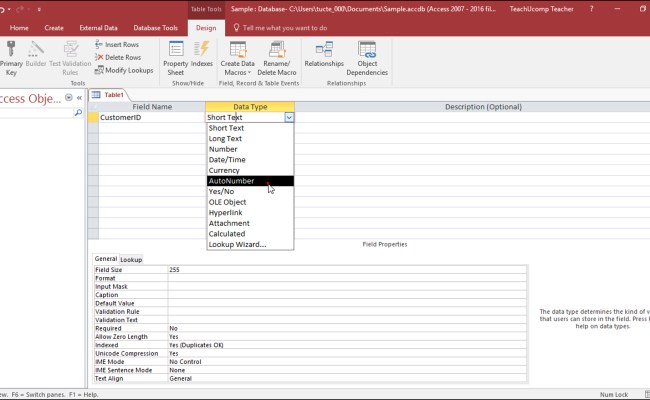Click the Allow Zero Length value Yes

click(x=347, y=337)
